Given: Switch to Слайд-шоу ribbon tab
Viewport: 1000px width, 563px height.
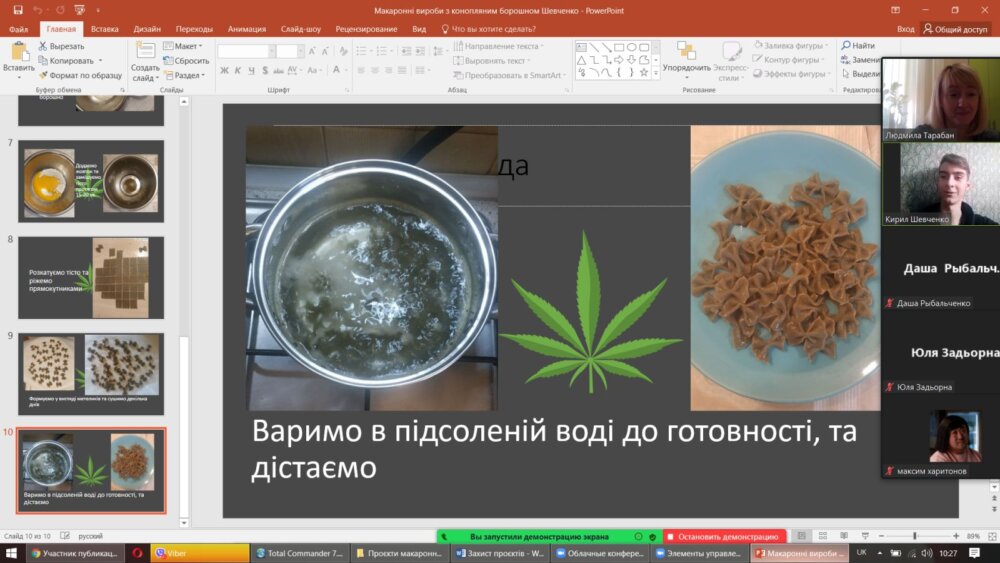Looking at the screenshot, I should pos(300,29).
